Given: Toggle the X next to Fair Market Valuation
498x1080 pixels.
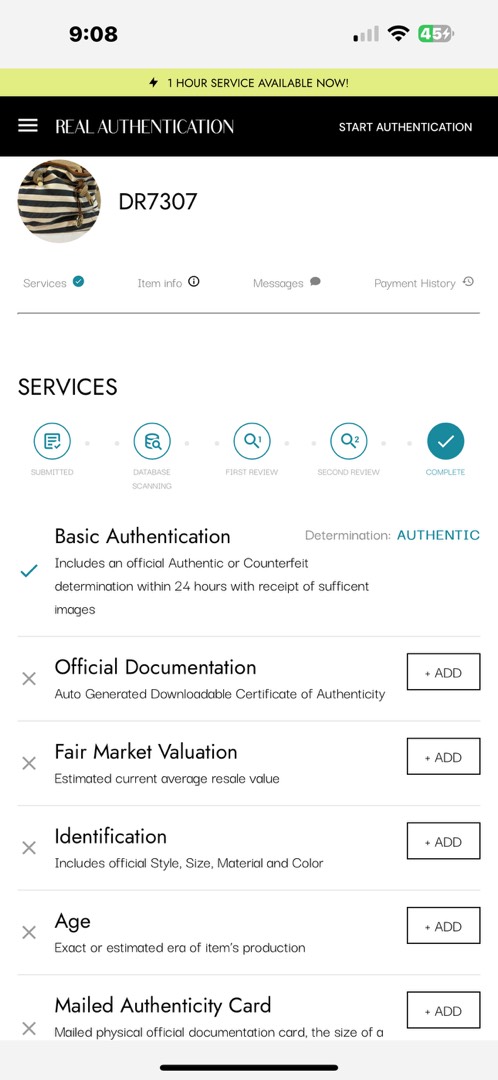Looking at the screenshot, I should click(29, 763).
